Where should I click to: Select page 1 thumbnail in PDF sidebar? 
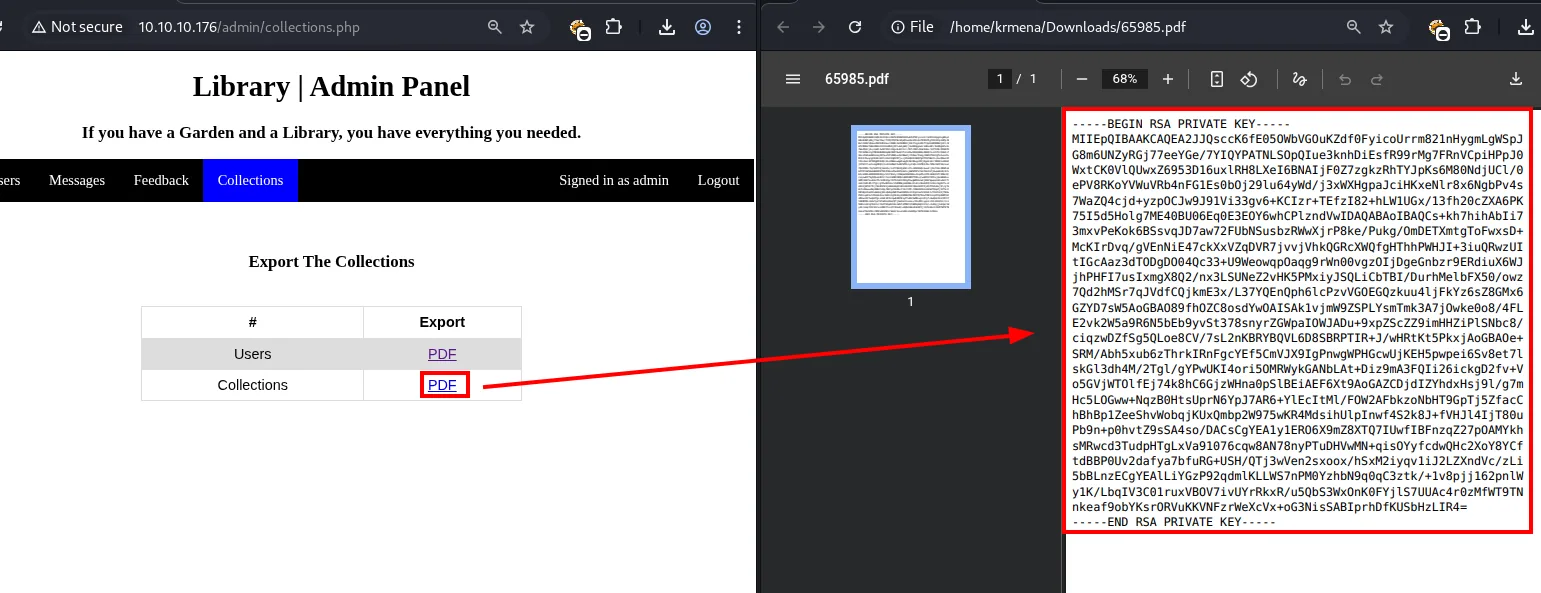910,206
